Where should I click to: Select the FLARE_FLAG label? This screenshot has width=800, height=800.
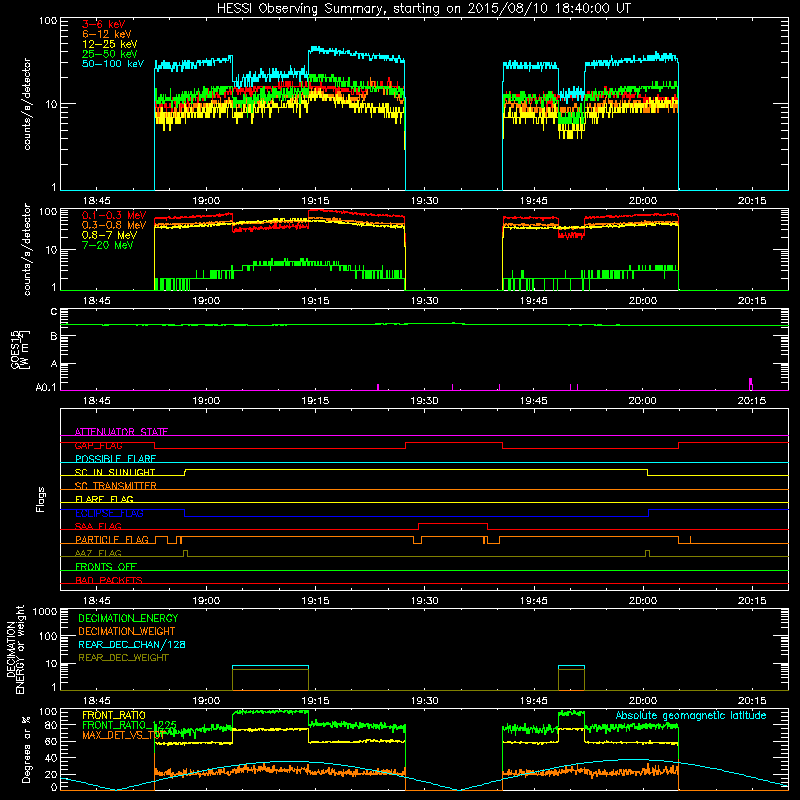(x=104, y=499)
